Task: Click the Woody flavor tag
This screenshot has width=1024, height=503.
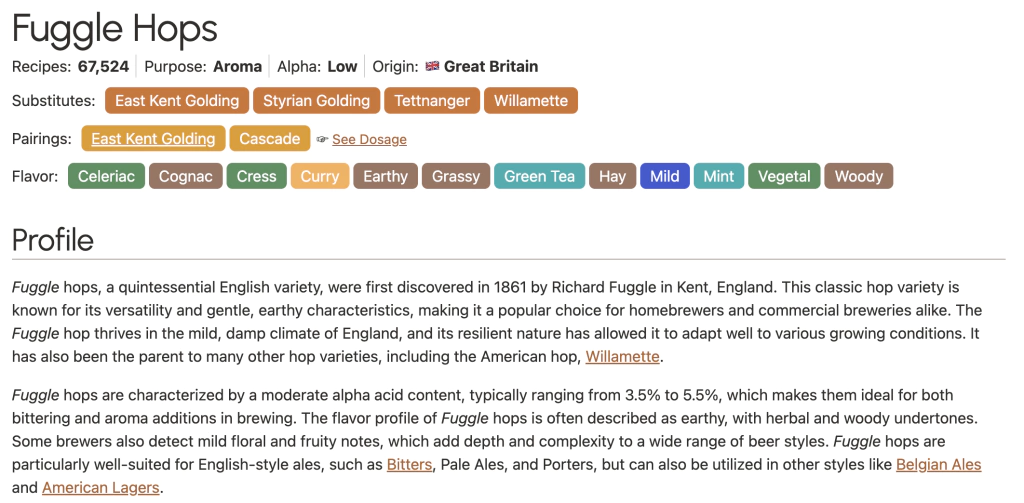Action: (x=858, y=177)
